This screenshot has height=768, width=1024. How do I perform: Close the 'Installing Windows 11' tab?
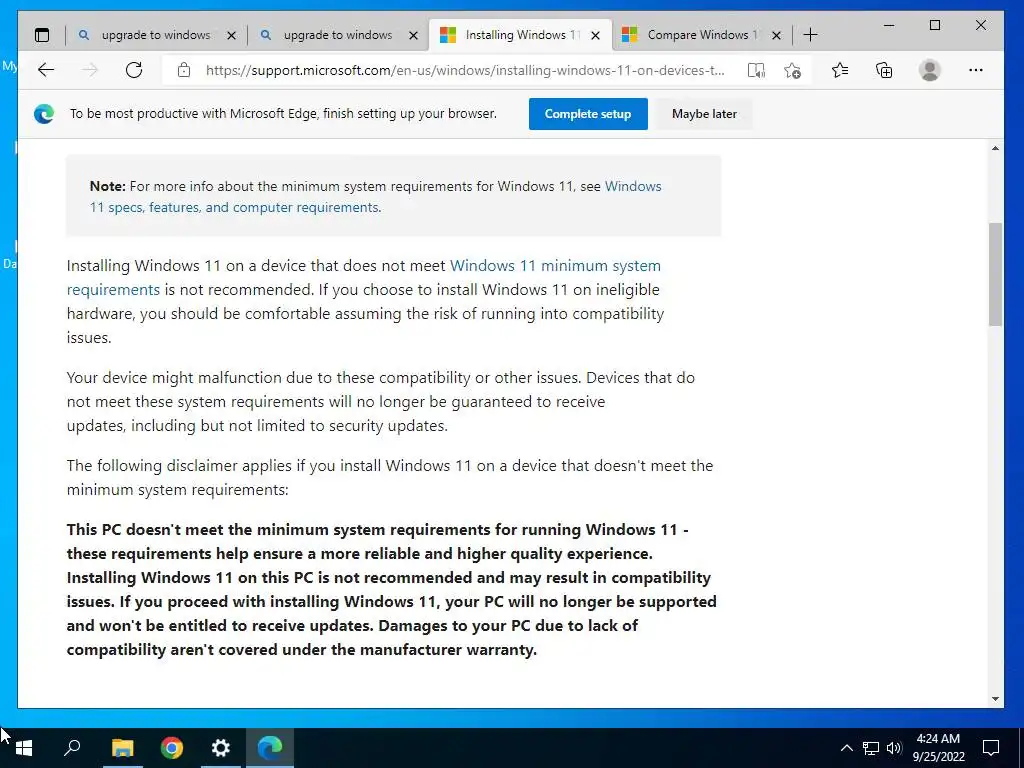click(x=596, y=35)
